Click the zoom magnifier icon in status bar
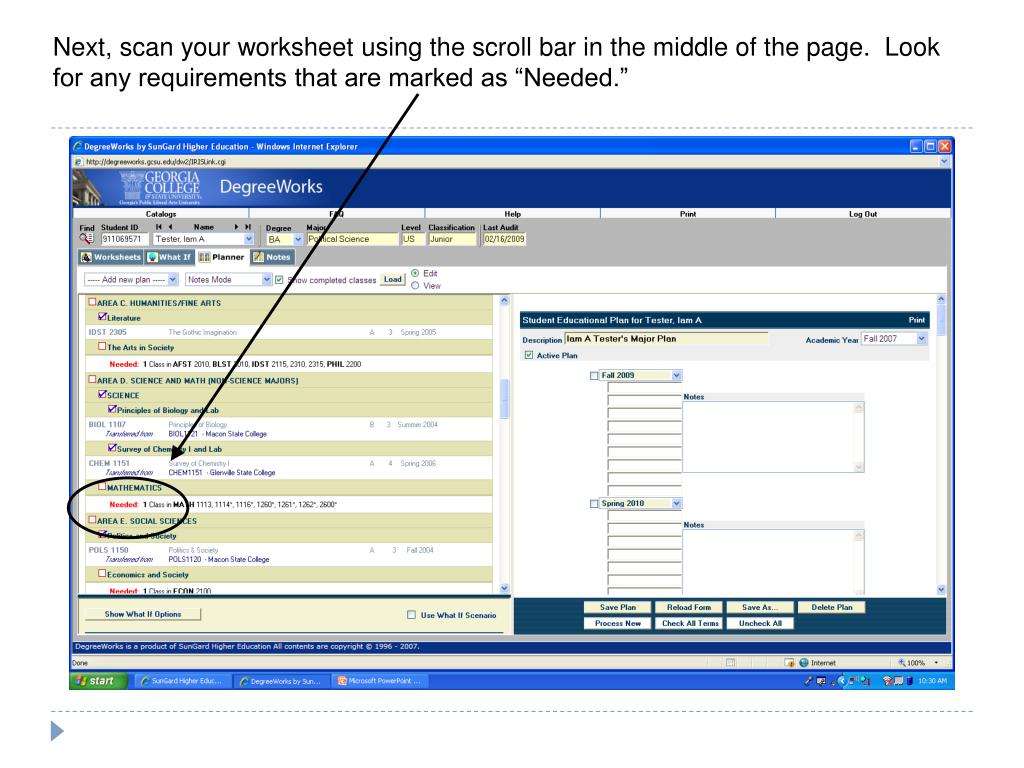Viewport: 1024px width, 768px height. tap(902, 663)
